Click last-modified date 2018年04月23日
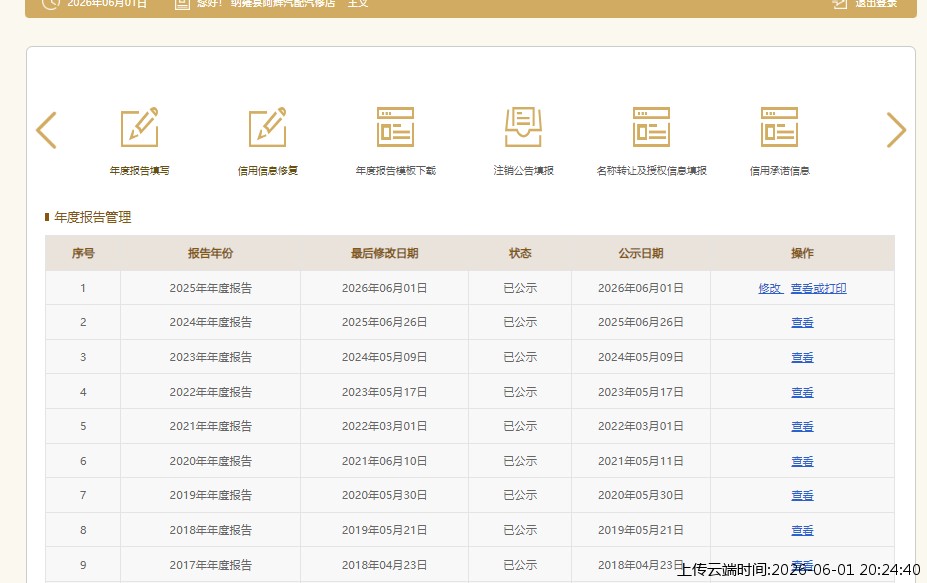Screen dimensions: 927x583 tap(384, 565)
